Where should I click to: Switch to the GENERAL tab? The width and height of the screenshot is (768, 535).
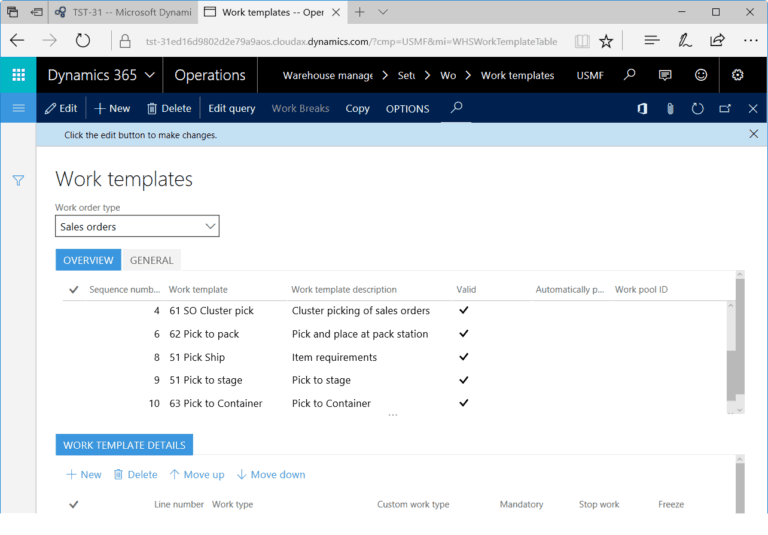[151, 260]
